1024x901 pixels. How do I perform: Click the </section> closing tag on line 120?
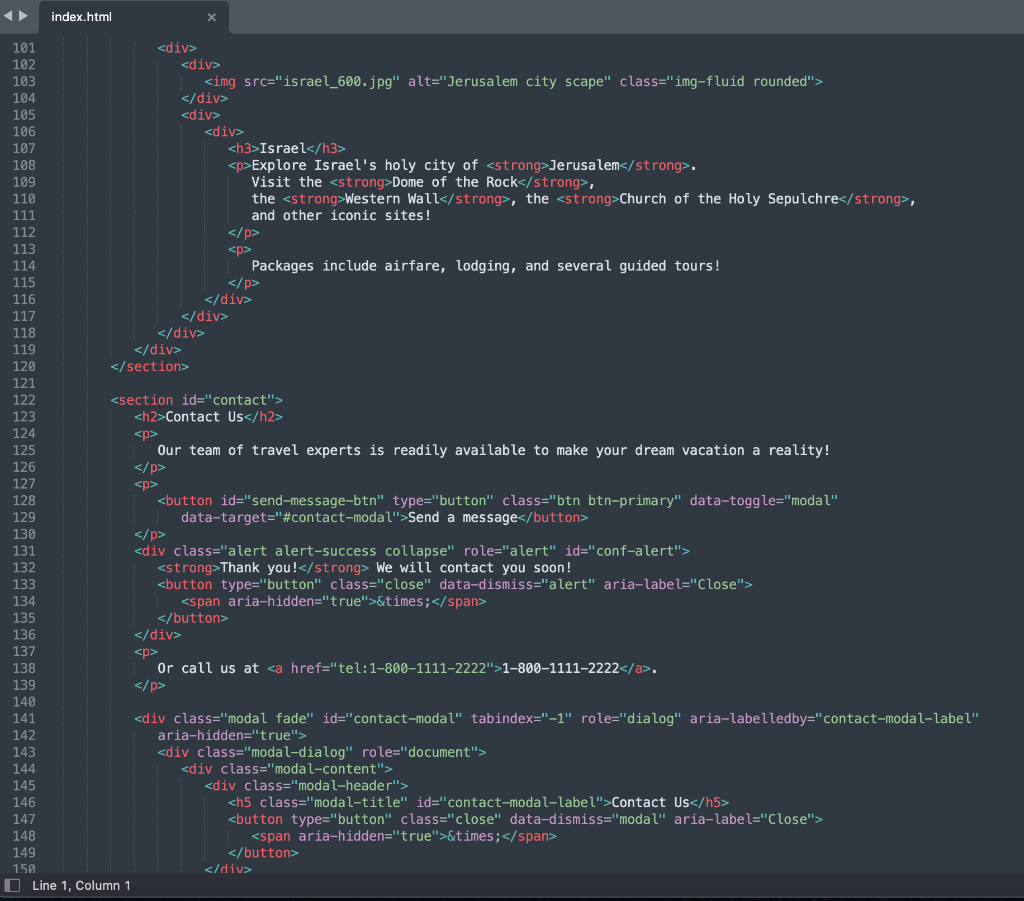click(148, 366)
